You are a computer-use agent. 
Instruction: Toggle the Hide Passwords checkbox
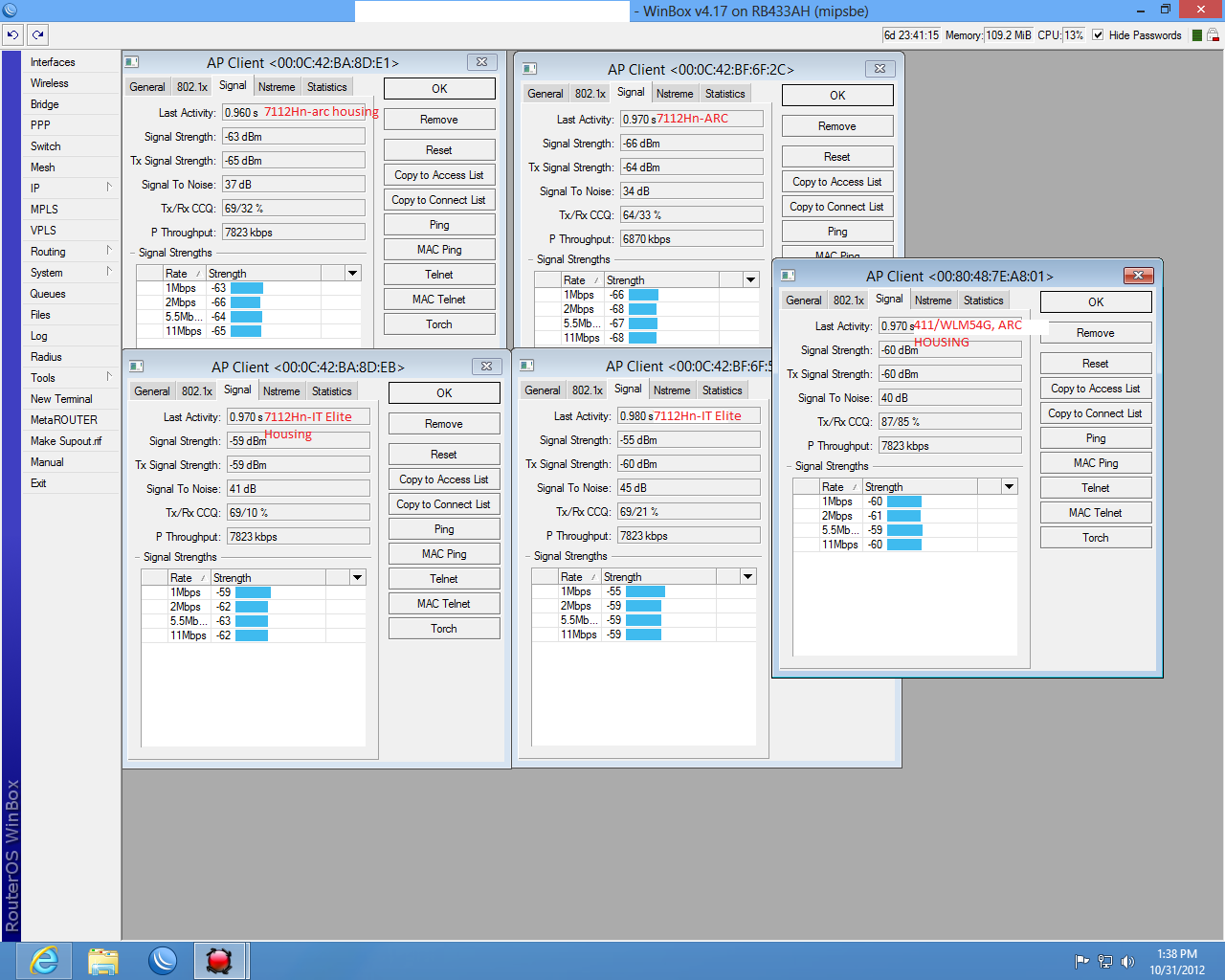[x=1098, y=35]
